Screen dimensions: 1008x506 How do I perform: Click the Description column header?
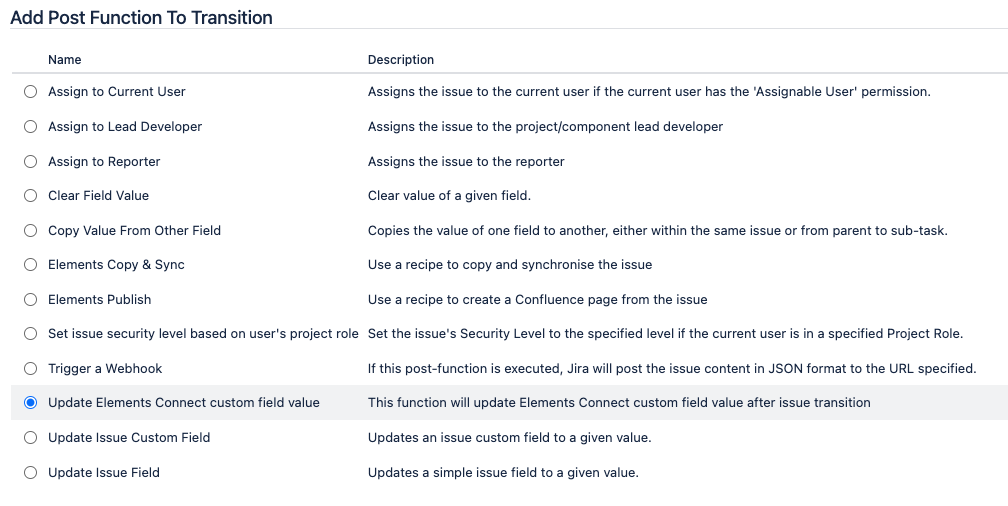(x=401, y=60)
